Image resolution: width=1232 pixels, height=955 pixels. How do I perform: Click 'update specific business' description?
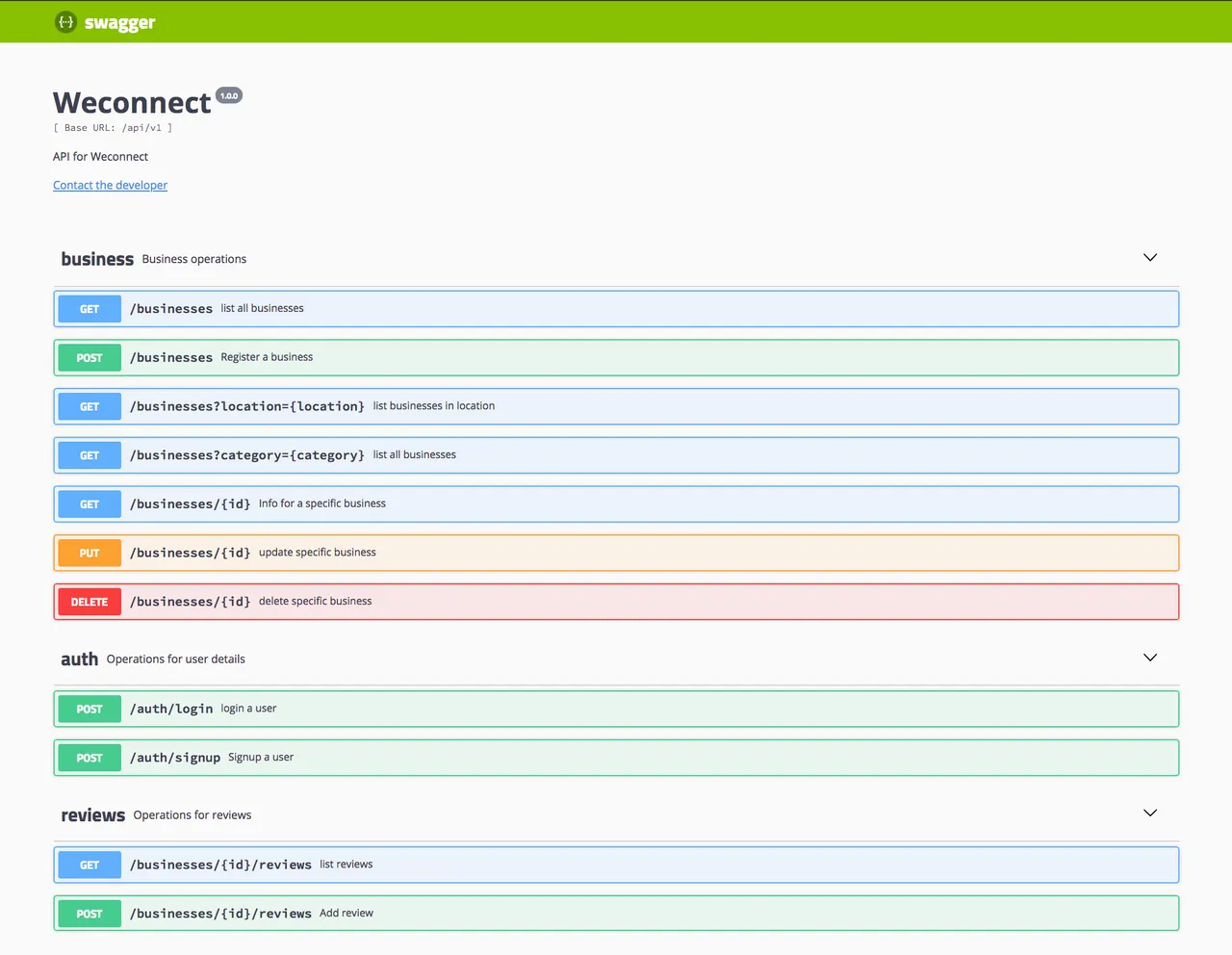point(318,553)
